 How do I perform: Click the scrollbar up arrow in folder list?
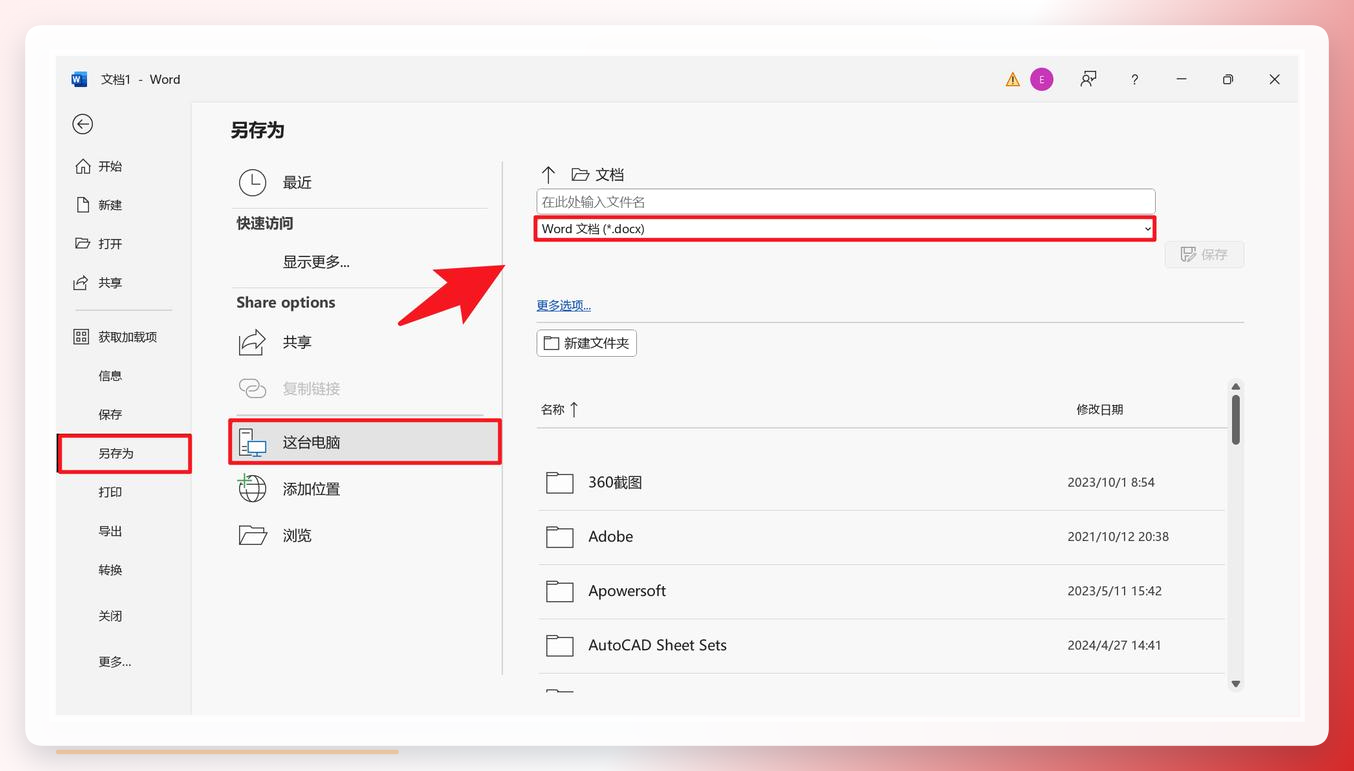(1236, 387)
